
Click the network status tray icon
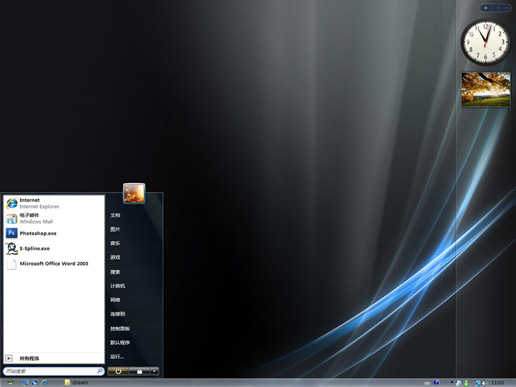pyautogui.click(x=478, y=383)
